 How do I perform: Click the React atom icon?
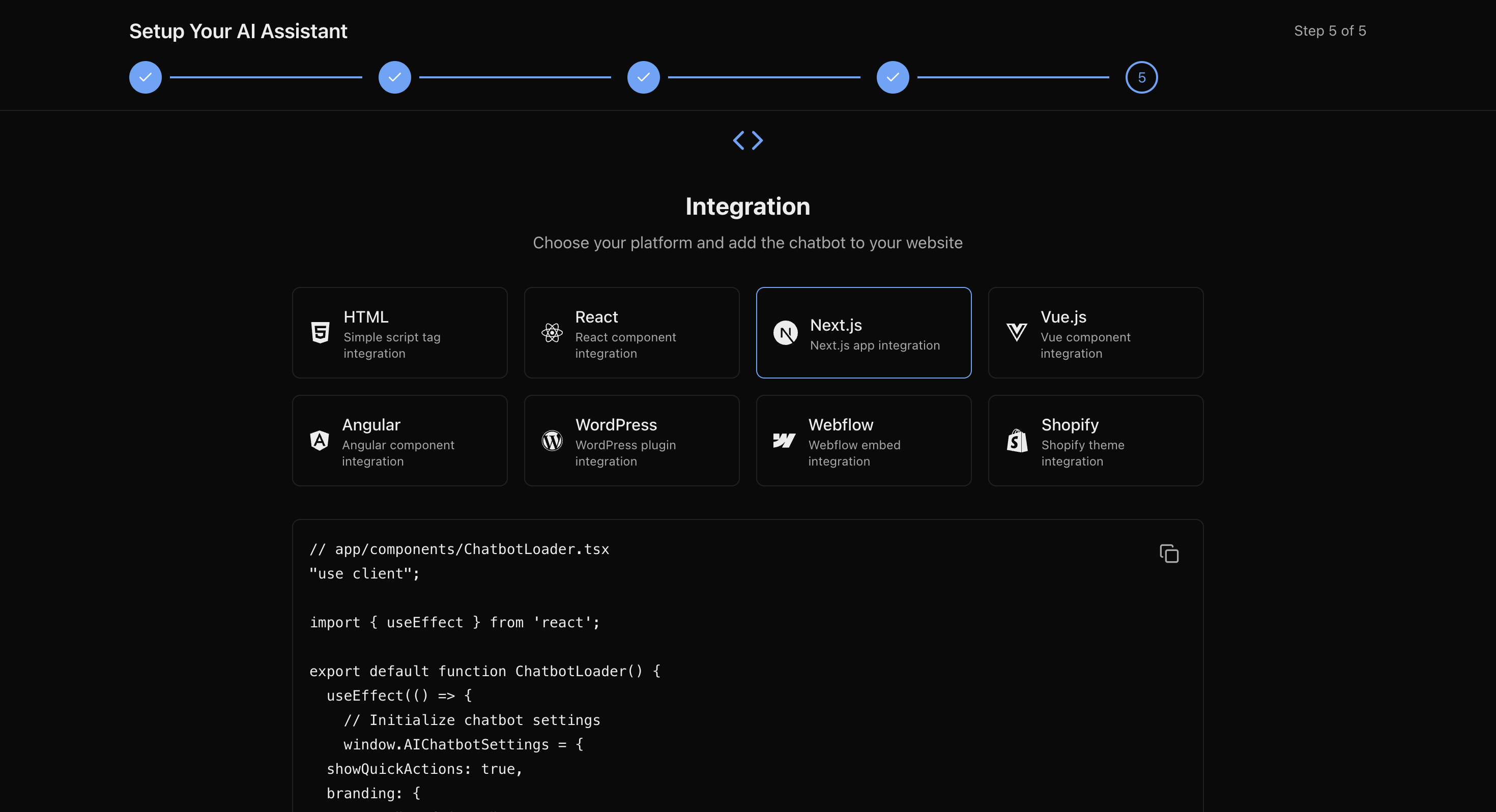(x=552, y=333)
